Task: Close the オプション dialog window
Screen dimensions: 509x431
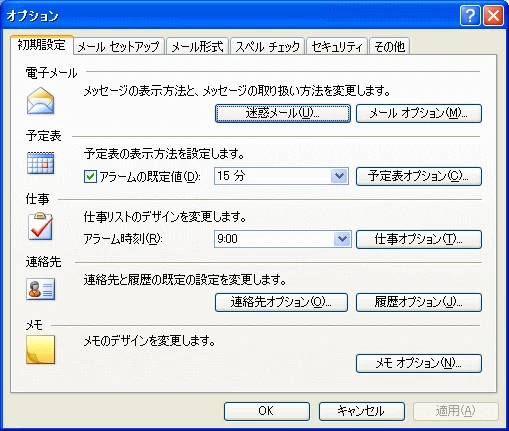Action: pos(494,15)
